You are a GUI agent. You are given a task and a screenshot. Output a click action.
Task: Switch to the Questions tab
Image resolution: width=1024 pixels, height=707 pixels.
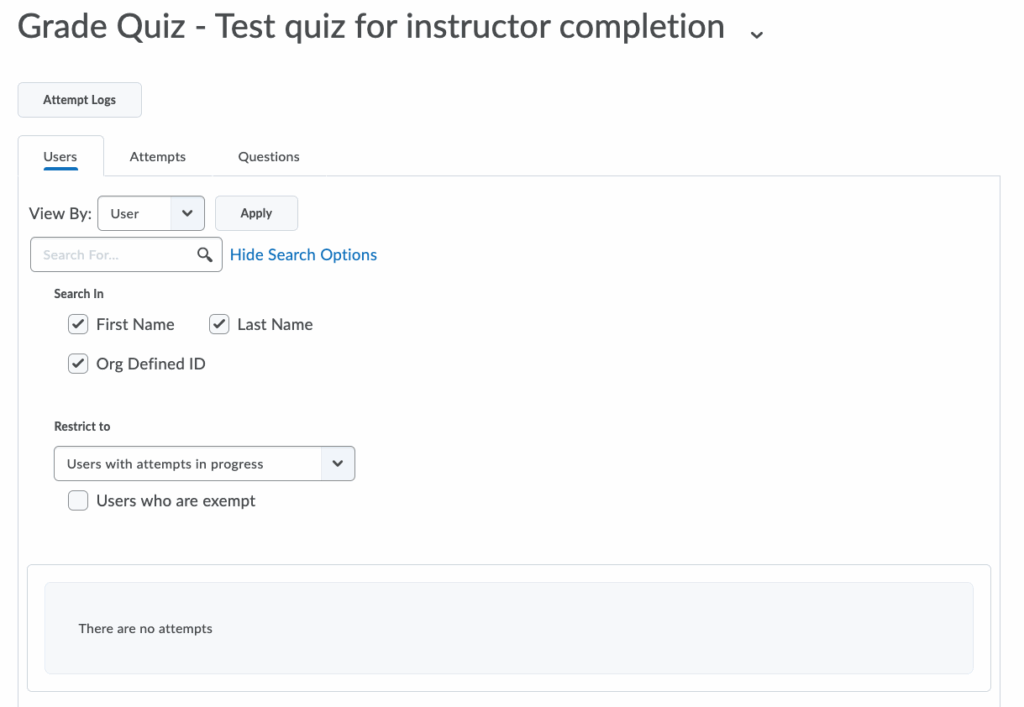tap(268, 157)
